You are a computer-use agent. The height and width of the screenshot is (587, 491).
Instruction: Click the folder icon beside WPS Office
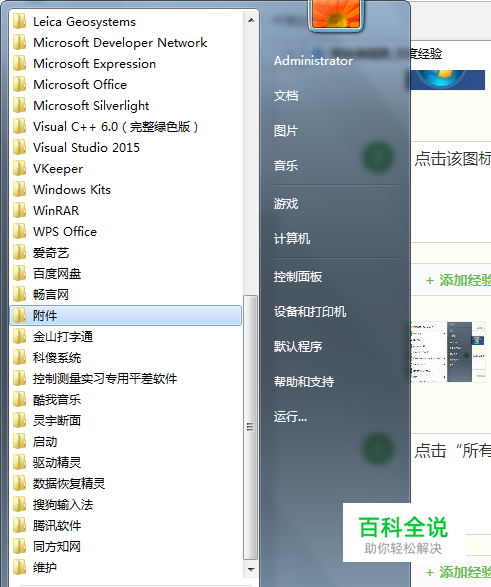tap(19, 231)
